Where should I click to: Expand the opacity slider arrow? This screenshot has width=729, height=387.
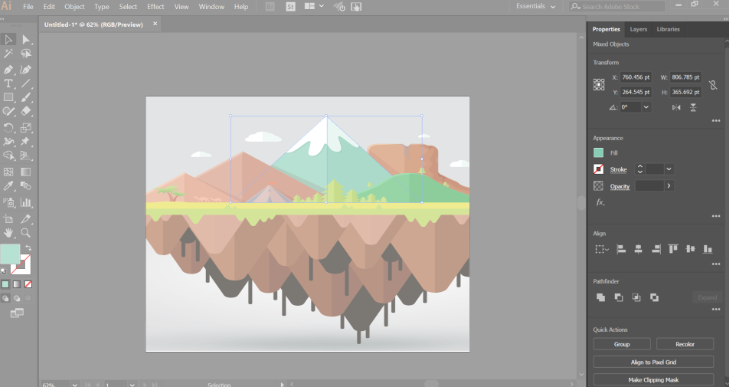[x=669, y=186]
